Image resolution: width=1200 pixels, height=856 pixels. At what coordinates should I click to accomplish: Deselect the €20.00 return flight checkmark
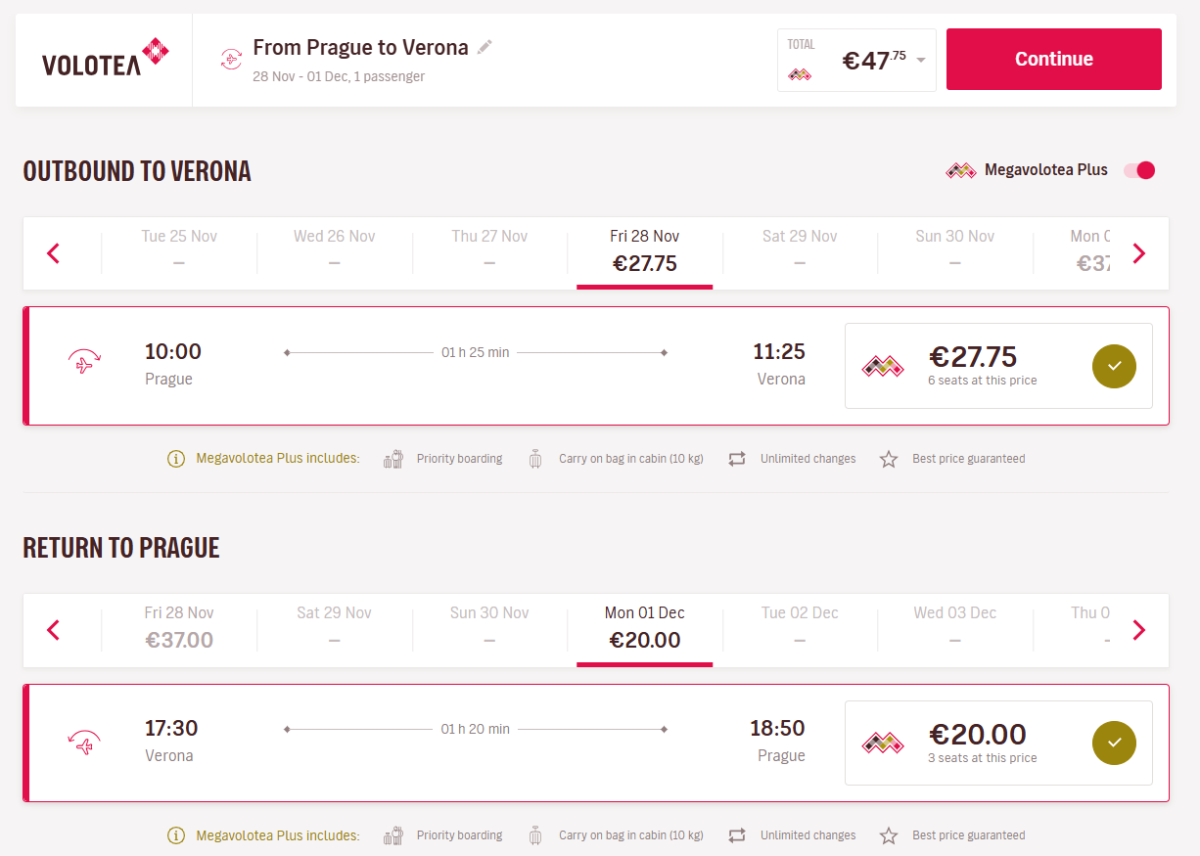pos(1114,743)
